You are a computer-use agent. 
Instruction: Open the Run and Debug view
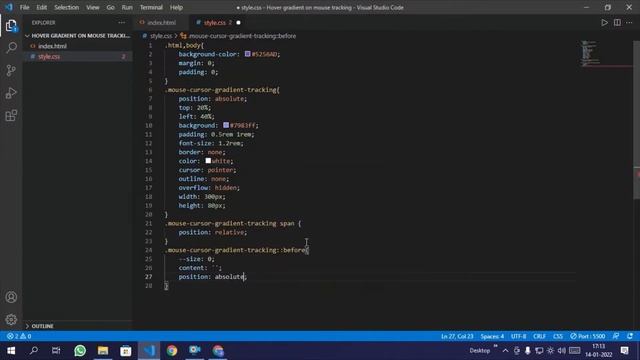(11, 93)
